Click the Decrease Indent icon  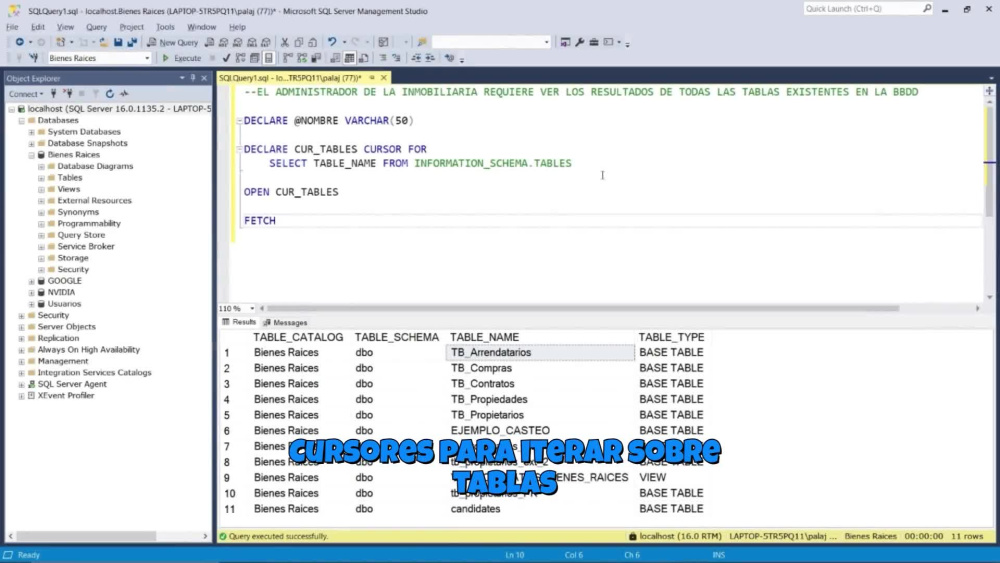(x=416, y=58)
